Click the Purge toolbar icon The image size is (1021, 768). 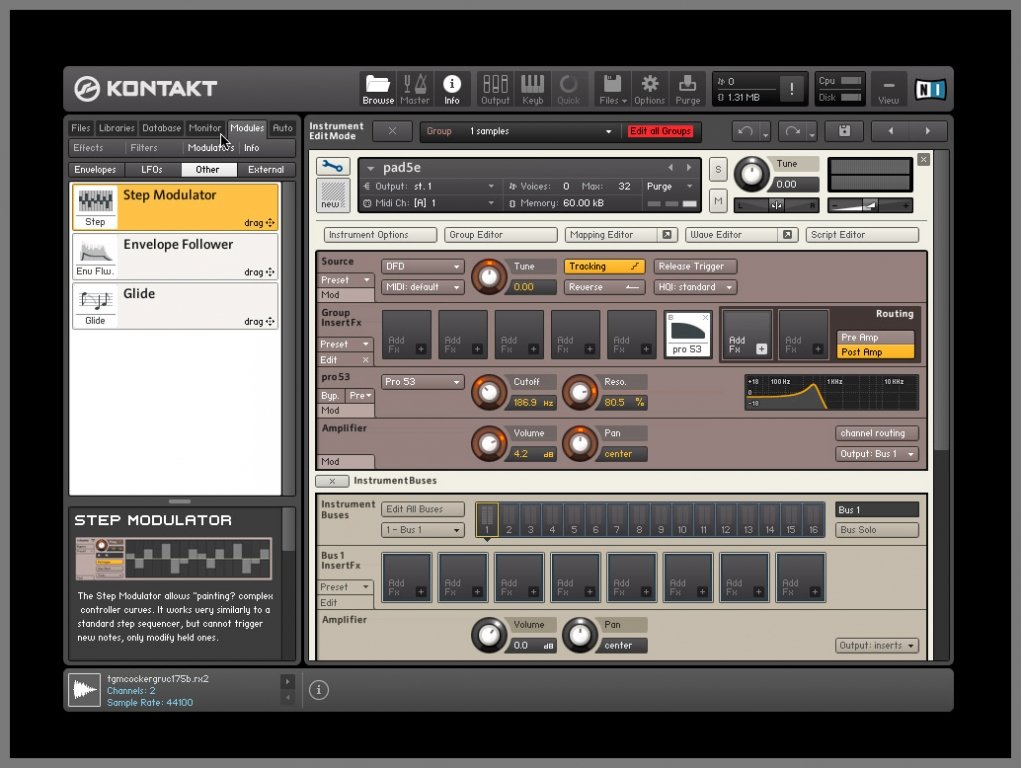688,89
